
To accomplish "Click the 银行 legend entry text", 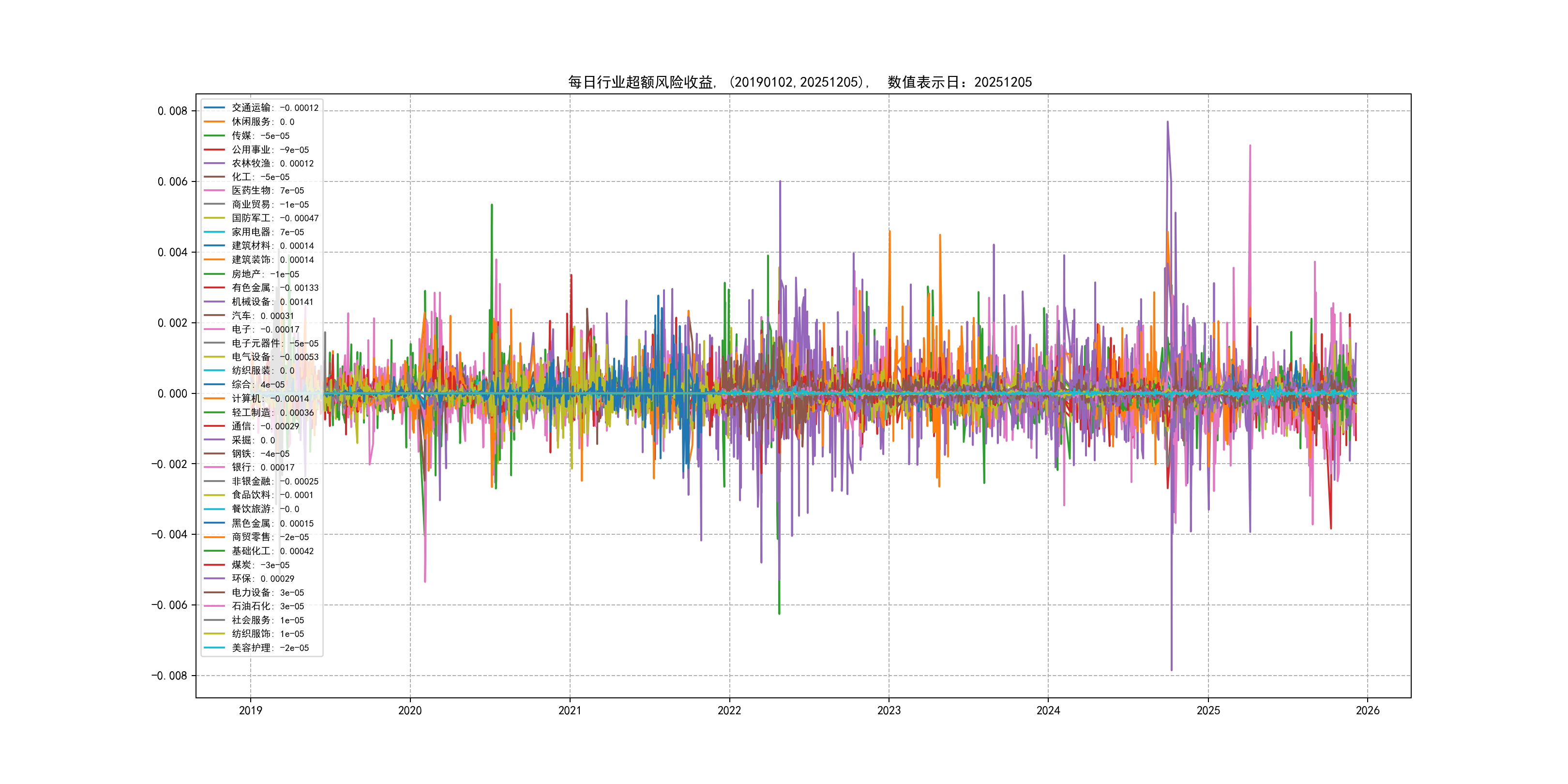I will point(262,467).
